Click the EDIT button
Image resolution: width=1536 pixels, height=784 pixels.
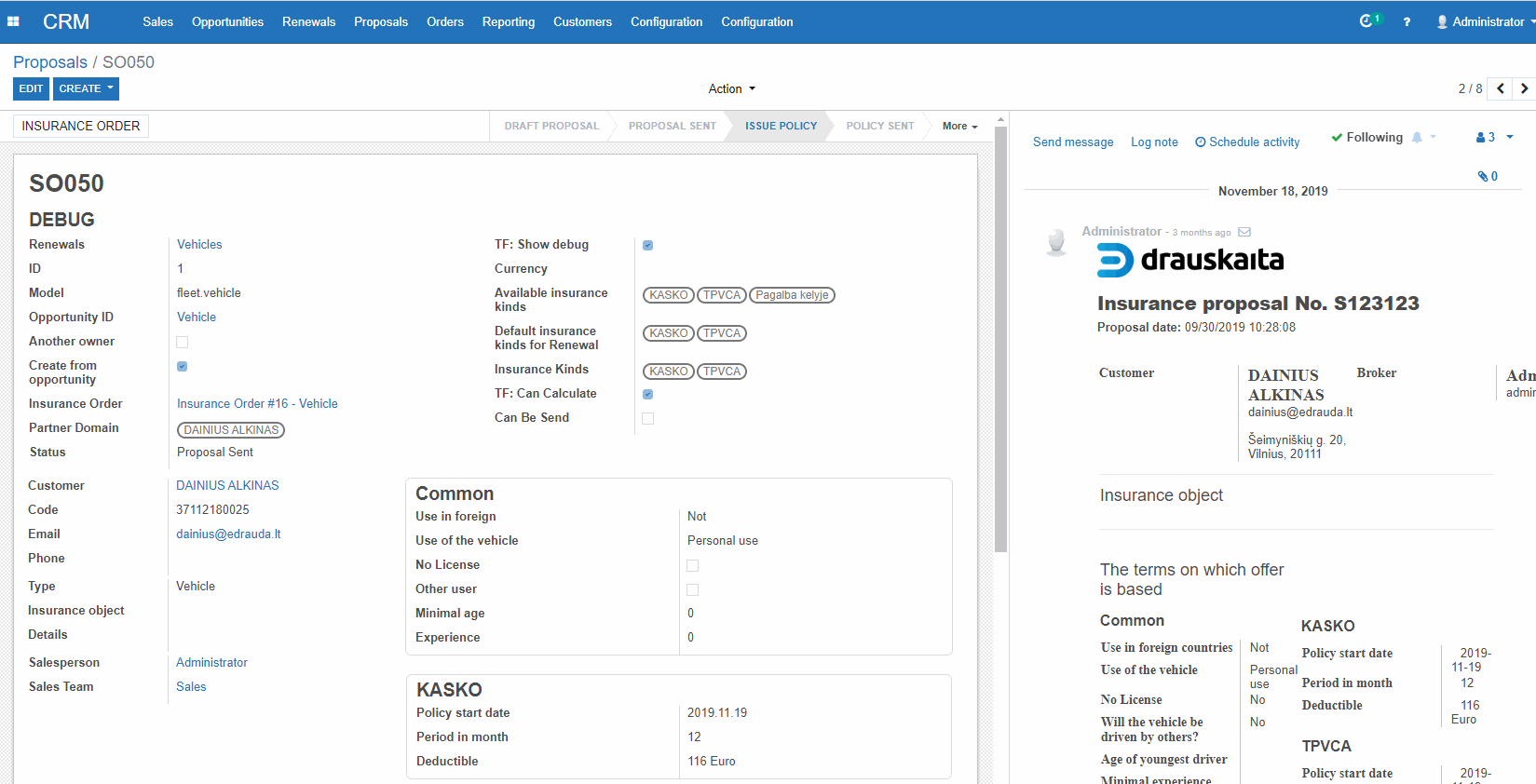[x=31, y=88]
